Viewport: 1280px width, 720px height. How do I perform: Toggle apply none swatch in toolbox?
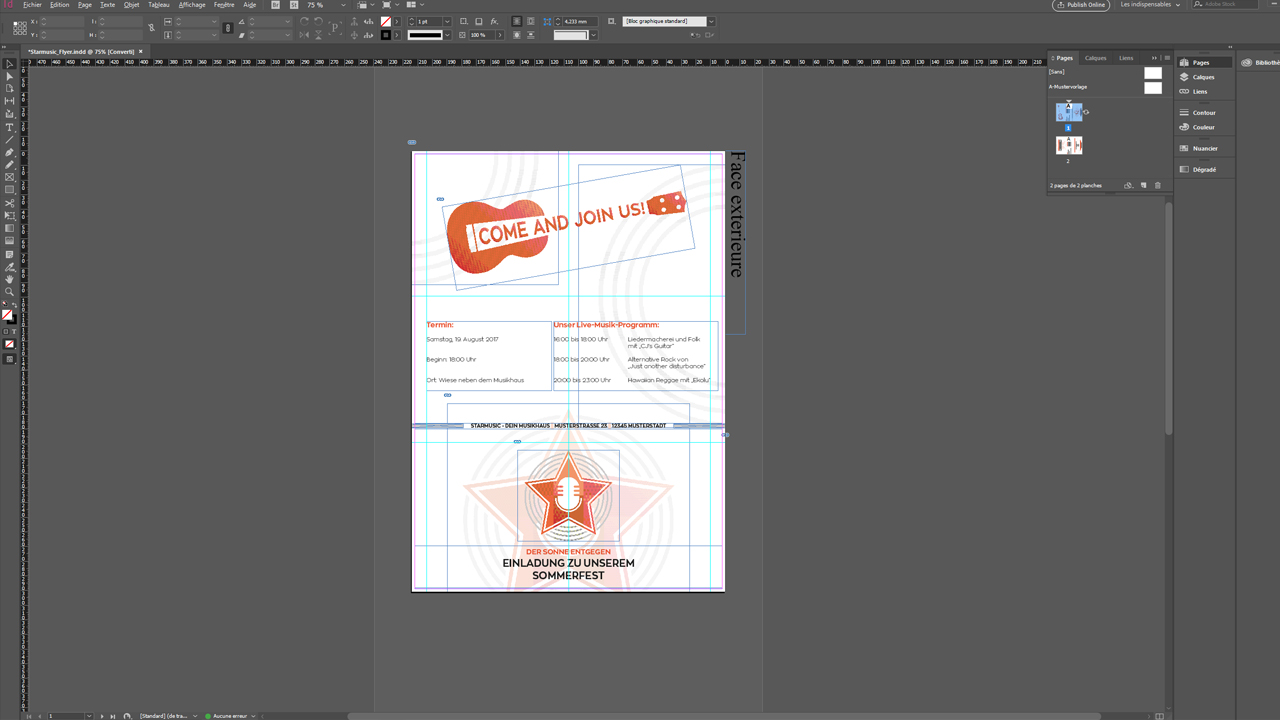(10, 344)
